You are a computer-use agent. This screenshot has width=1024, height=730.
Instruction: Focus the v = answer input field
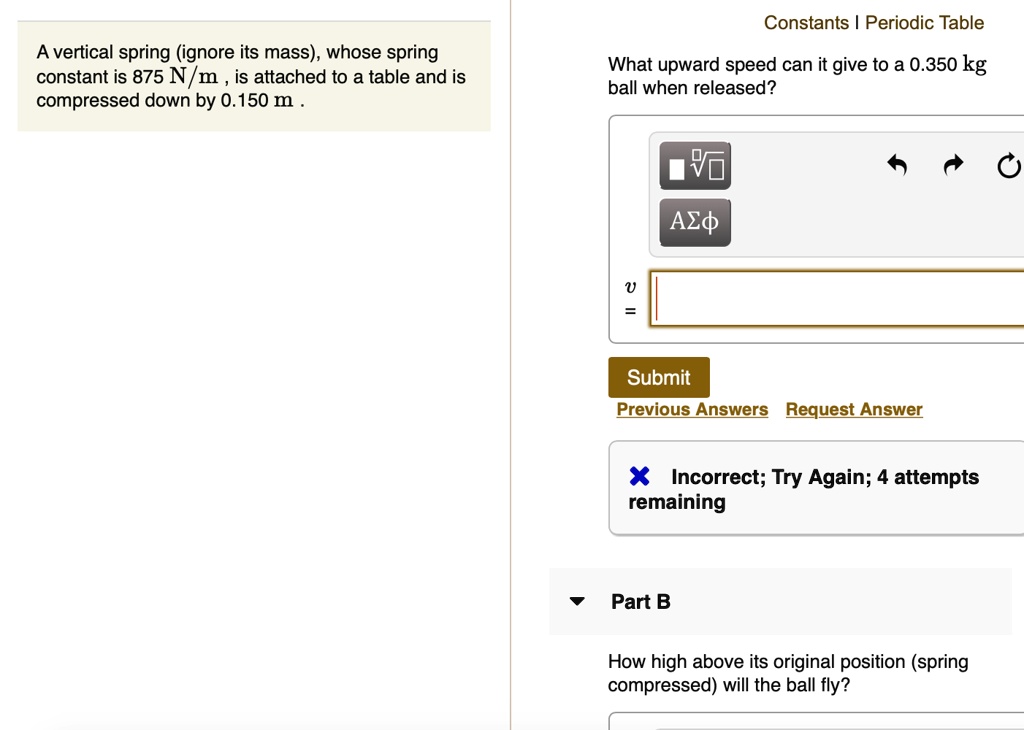[837, 298]
